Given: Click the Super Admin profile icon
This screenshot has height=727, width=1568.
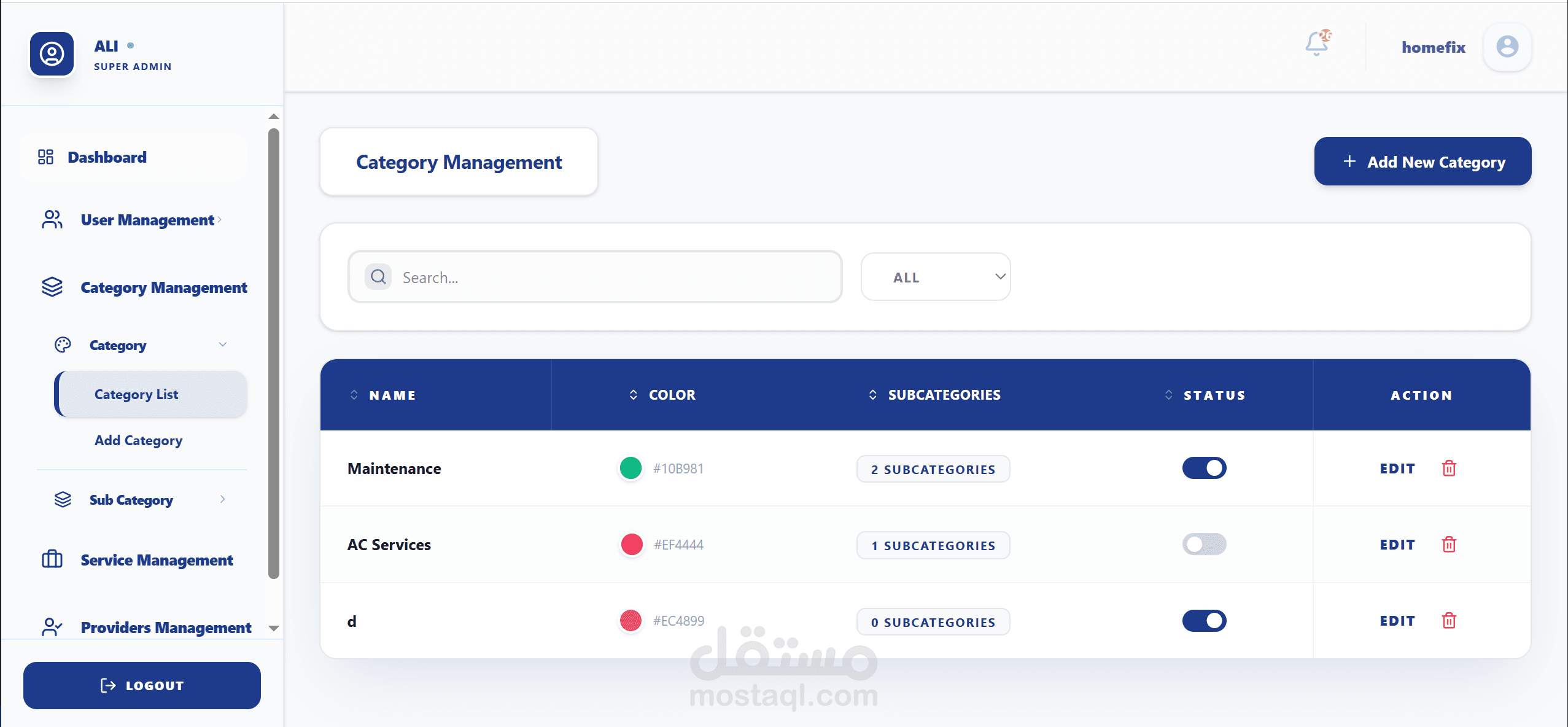Looking at the screenshot, I should tap(52, 54).
